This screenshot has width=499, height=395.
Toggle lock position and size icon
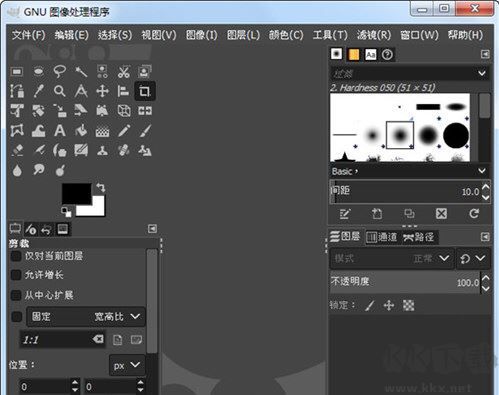tap(389, 305)
